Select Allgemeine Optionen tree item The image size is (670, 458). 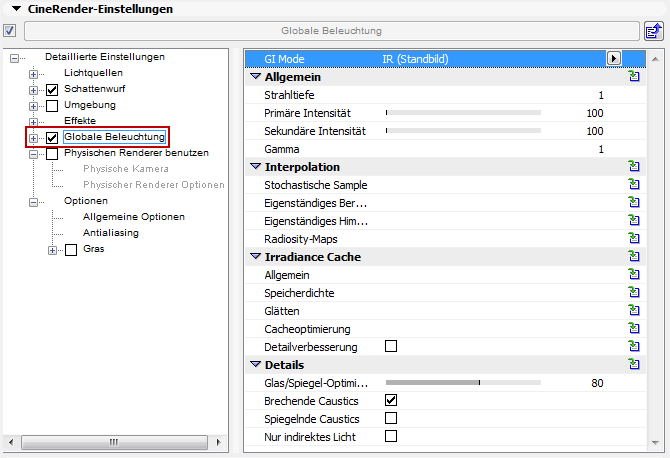click(134, 217)
